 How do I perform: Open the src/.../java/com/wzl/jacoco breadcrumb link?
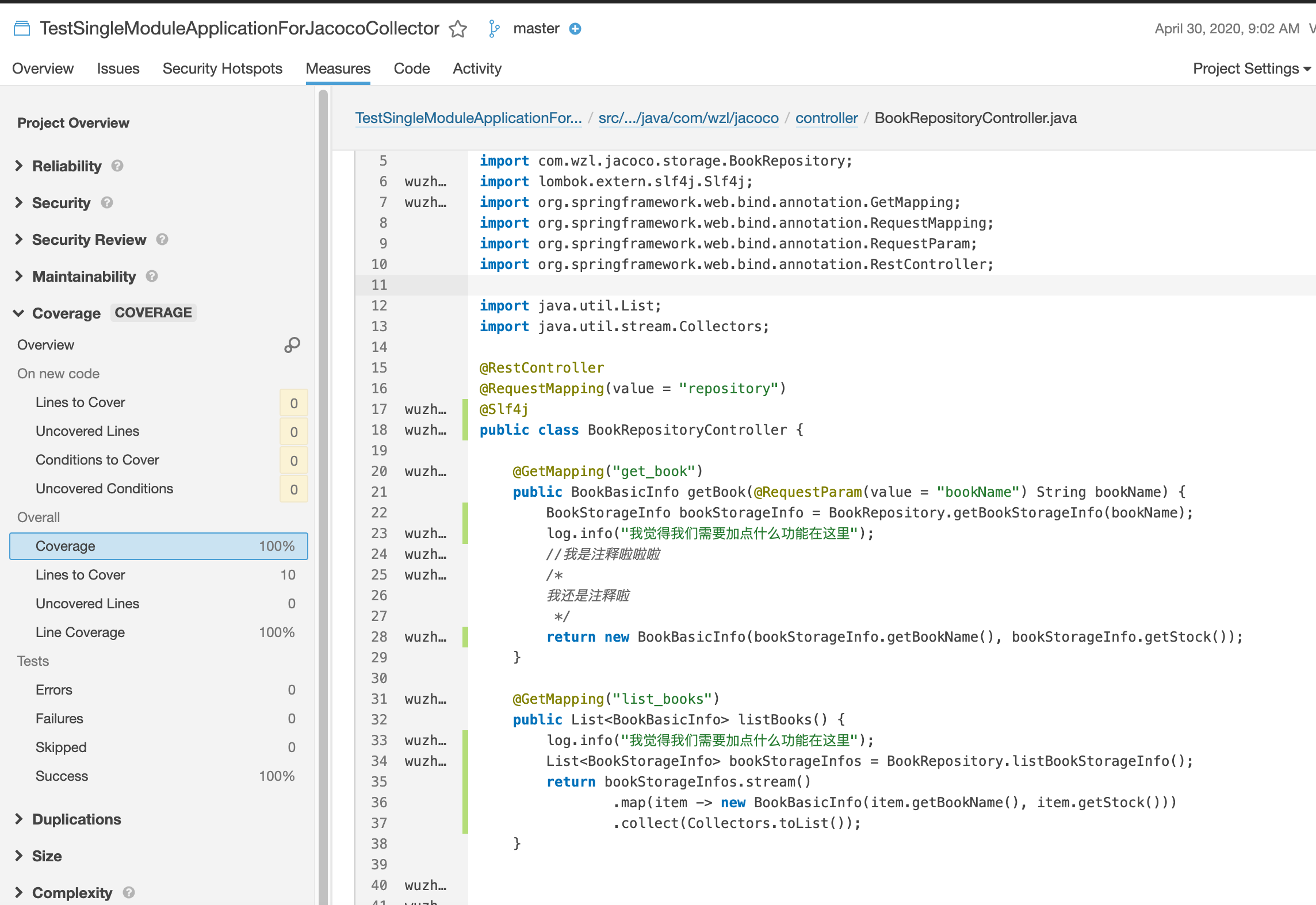pos(688,118)
